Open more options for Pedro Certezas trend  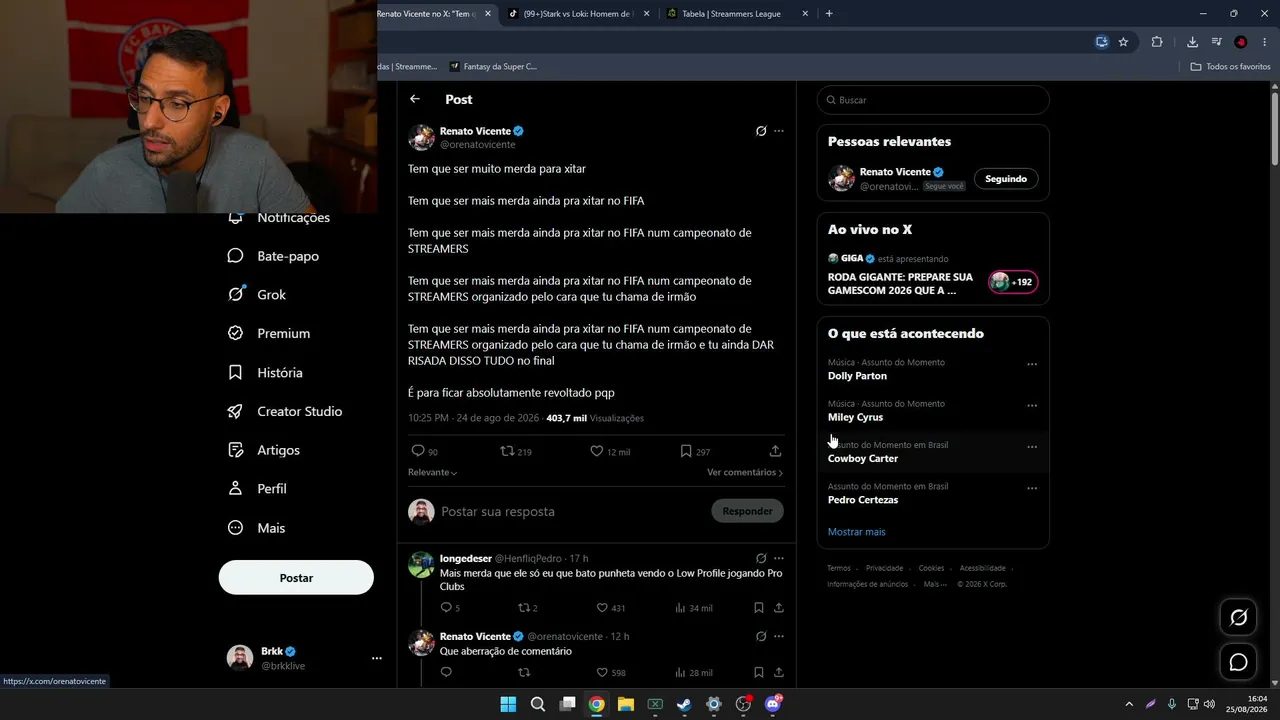coord(1032,488)
